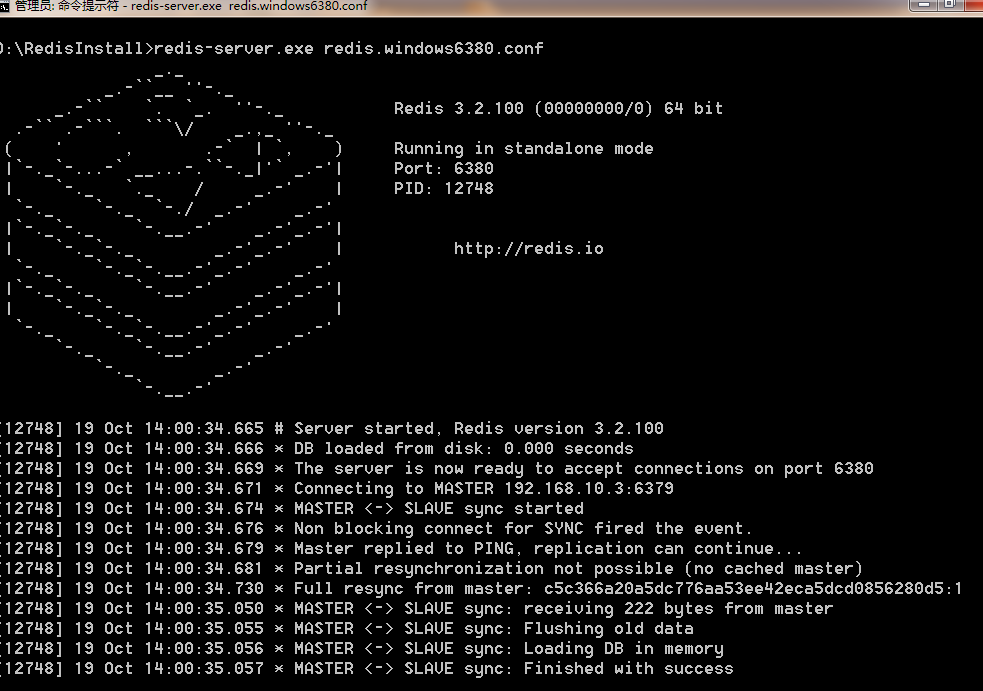Click the log line Full resync from master
983x691 pixels.
coord(481,589)
